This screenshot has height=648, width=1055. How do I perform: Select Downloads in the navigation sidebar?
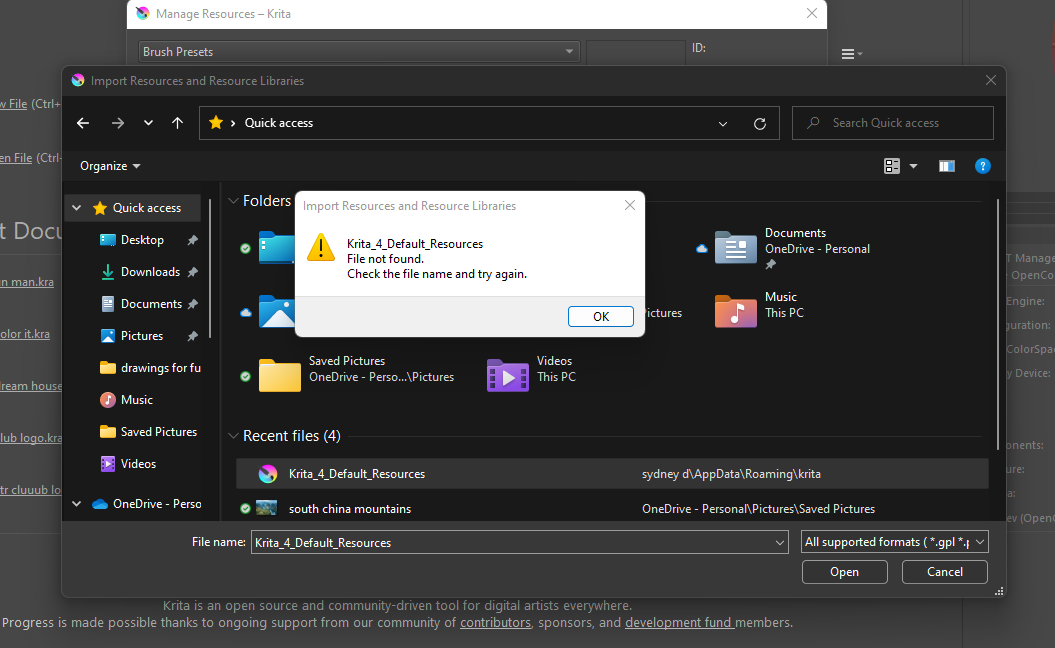point(149,272)
